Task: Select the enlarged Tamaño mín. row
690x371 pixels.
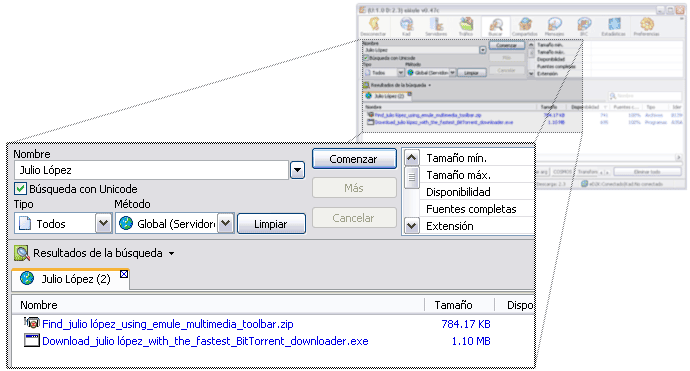Action: click(x=477, y=158)
